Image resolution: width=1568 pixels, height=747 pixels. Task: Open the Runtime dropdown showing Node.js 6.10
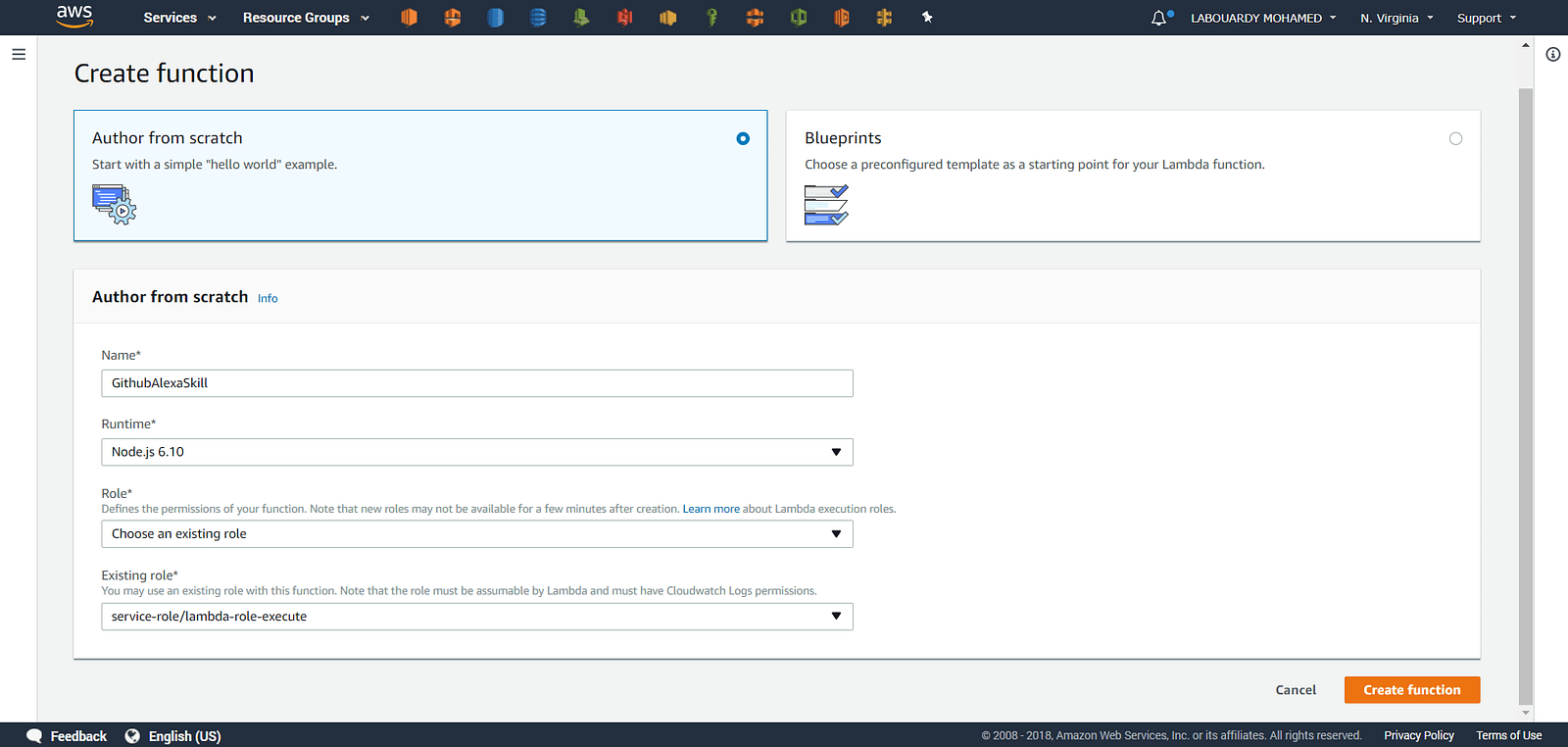tap(477, 452)
